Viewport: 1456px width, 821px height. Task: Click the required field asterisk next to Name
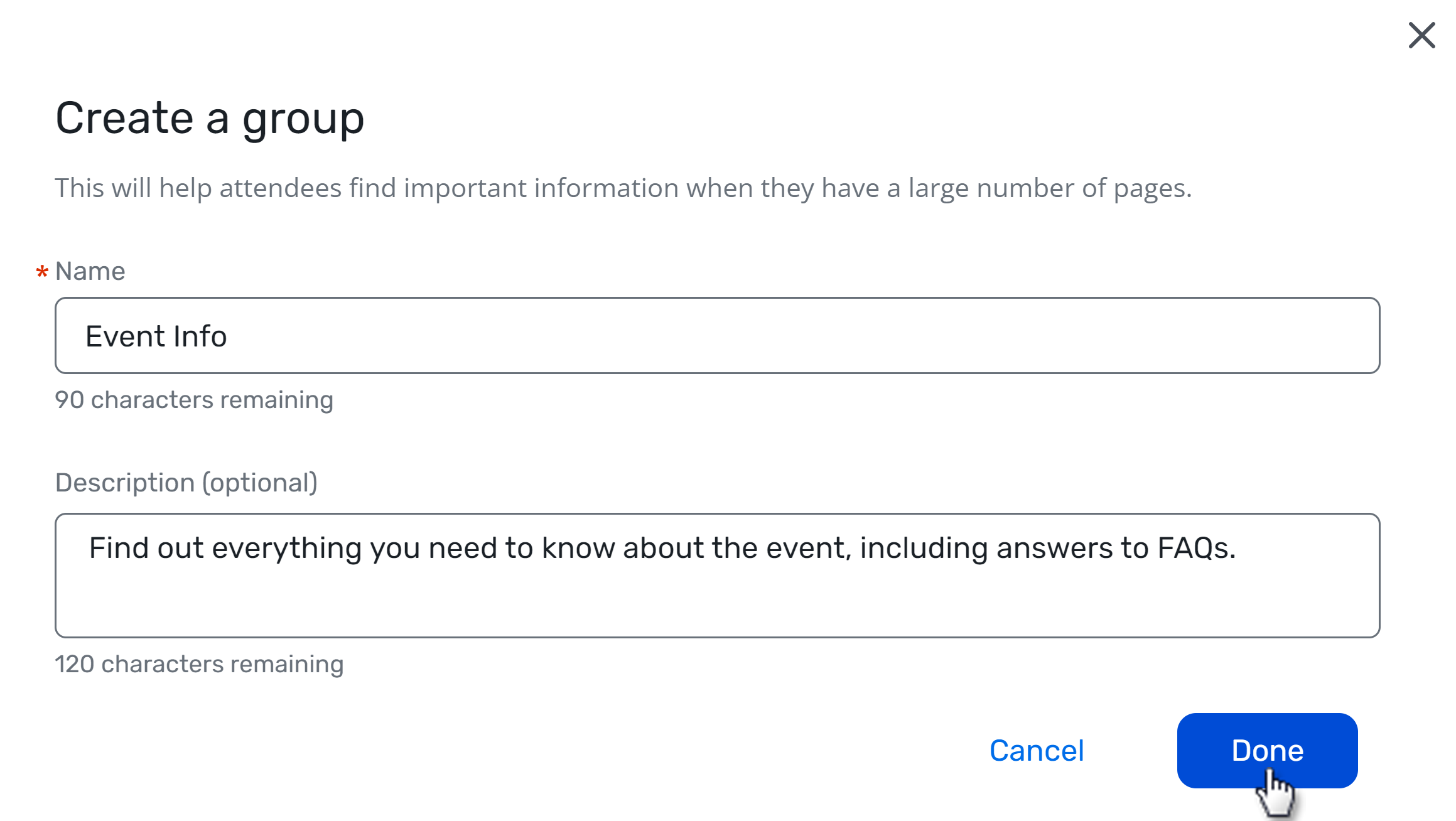41,273
